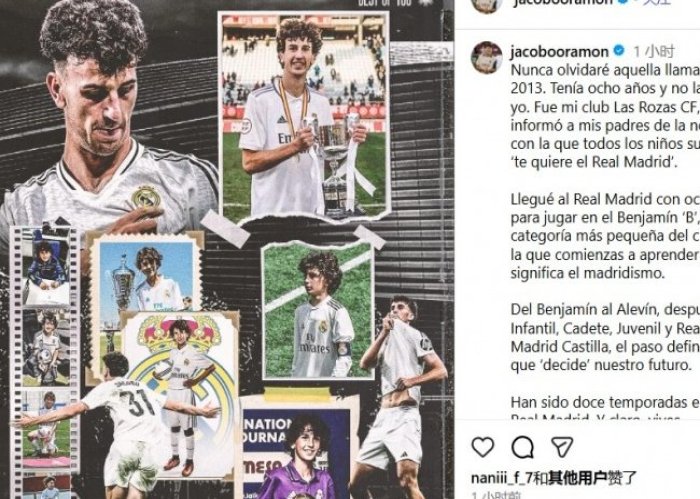Viewport: 700px width, 499px height.
Task: Select the trophy photo at top of collage
Action: point(304,116)
